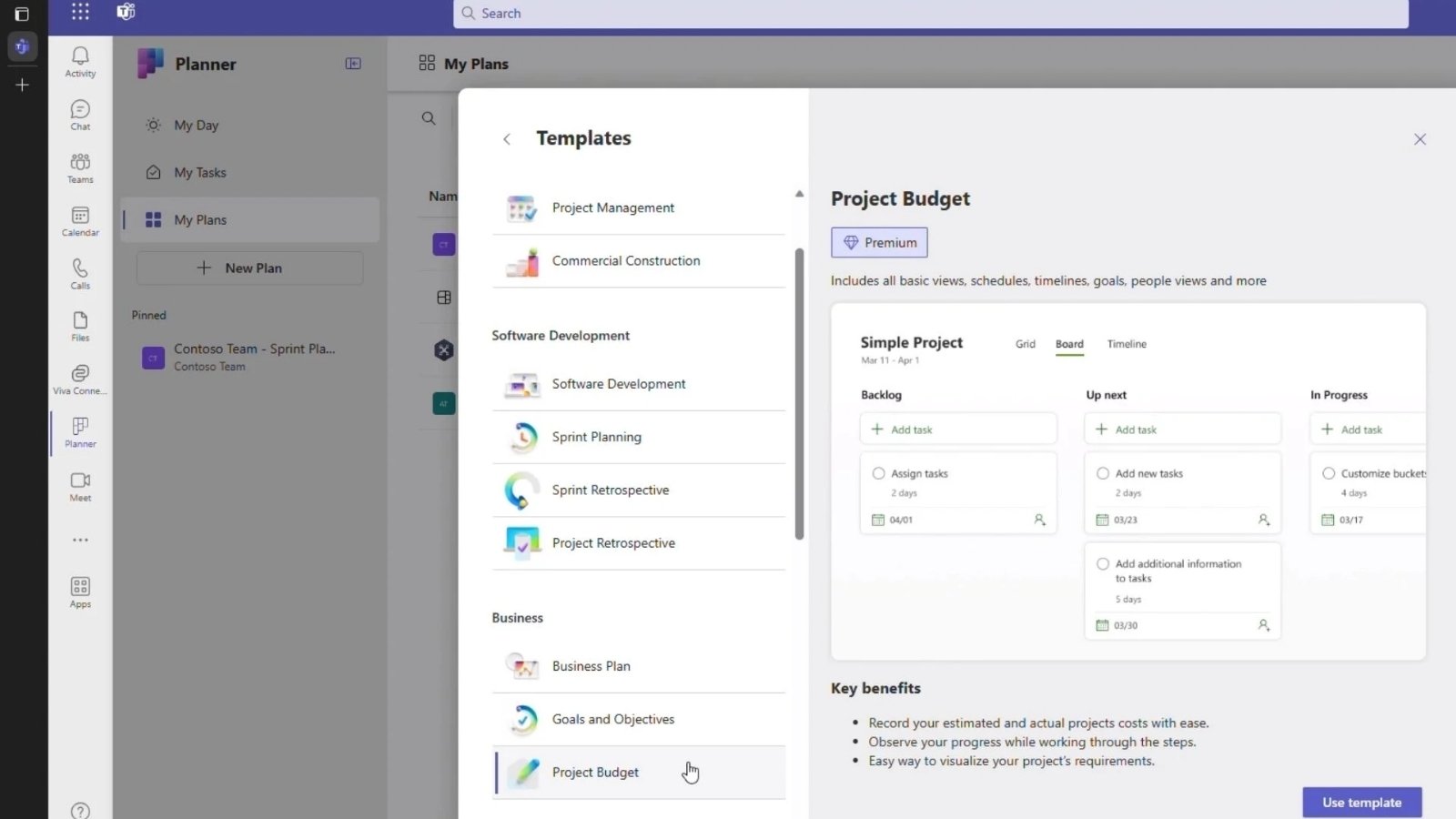Open Chat in the sidebar
The height and width of the screenshot is (819, 1456).
click(80, 115)
